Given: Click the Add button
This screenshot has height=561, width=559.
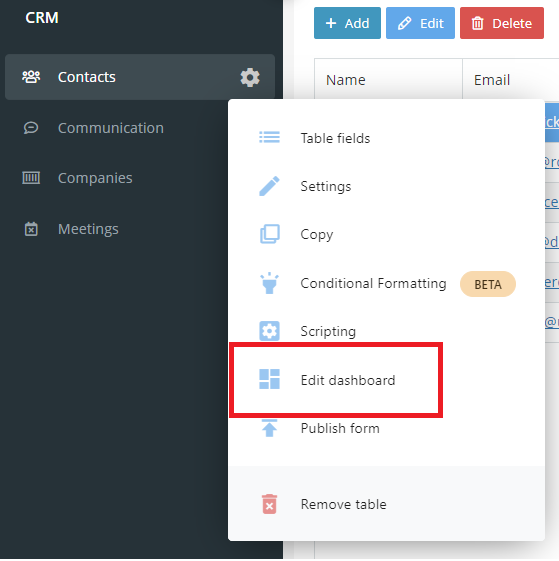Looking at the screenshot, I should coord(347,23).
